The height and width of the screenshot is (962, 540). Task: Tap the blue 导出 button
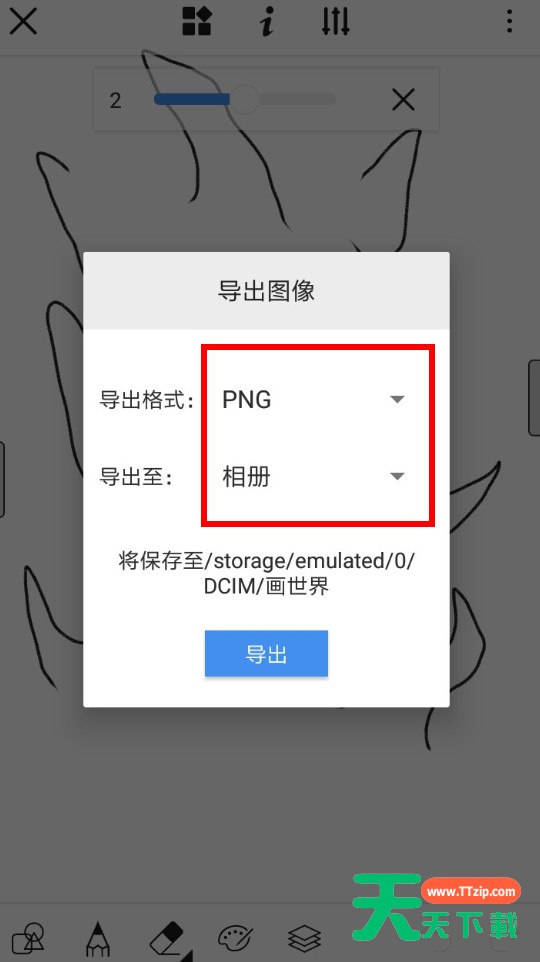click(266, 654)
